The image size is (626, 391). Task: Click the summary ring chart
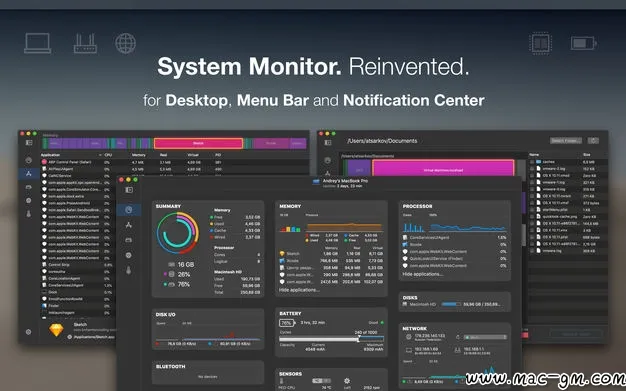point(178,233)
